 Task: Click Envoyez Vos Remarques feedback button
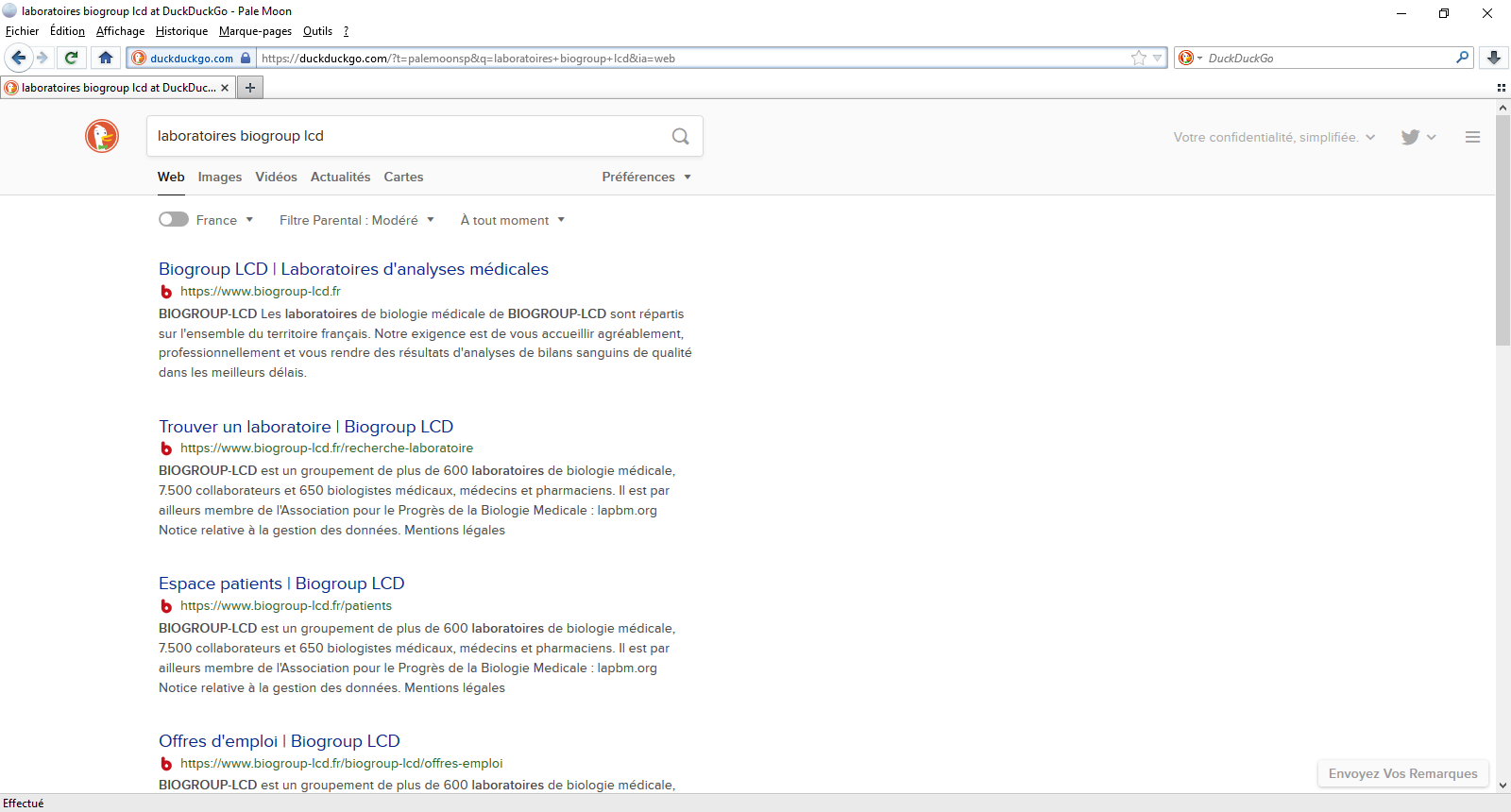pos(1402,773)
